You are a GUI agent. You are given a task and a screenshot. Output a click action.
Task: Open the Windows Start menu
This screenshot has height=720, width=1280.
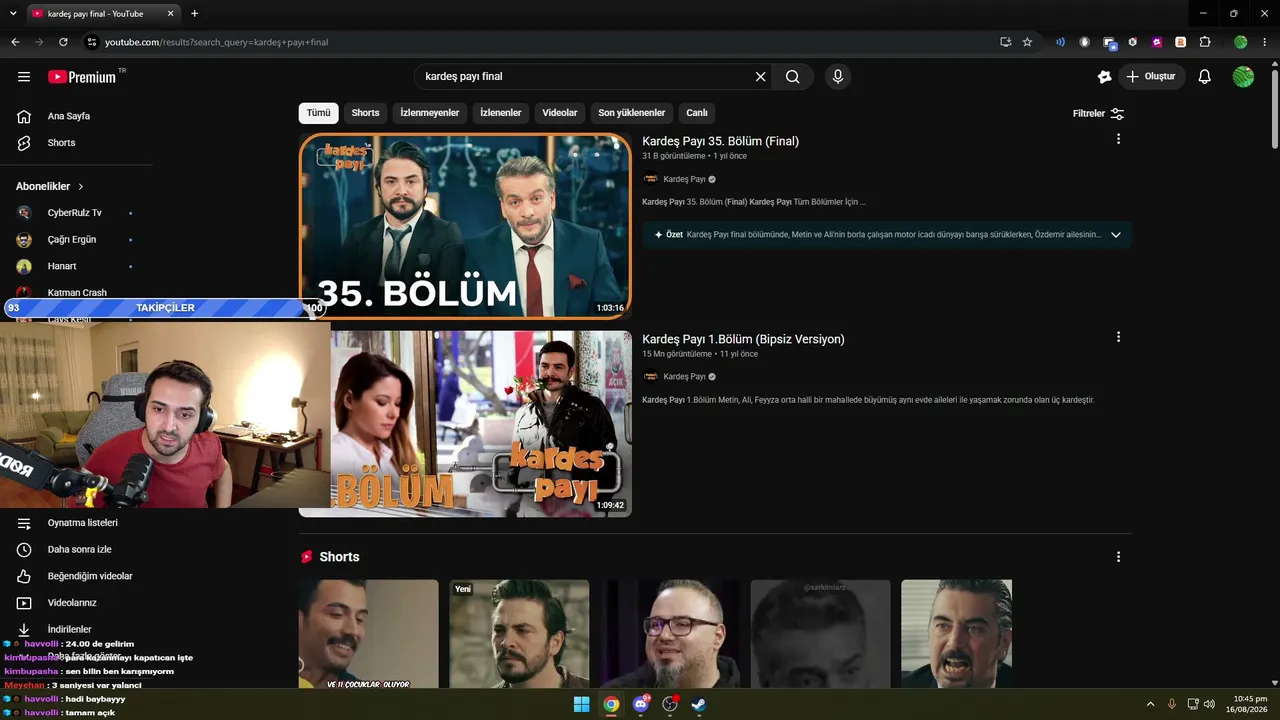[x=582, y=704]
